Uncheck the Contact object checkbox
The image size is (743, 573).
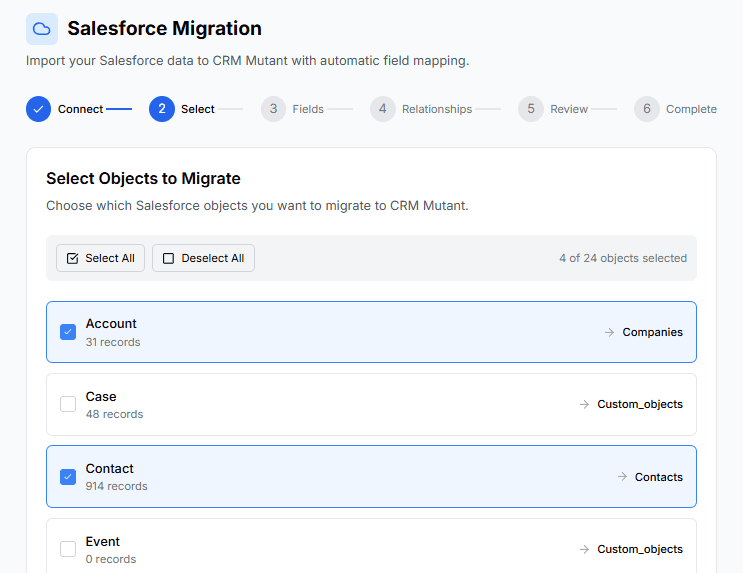(x=68, y=477)
